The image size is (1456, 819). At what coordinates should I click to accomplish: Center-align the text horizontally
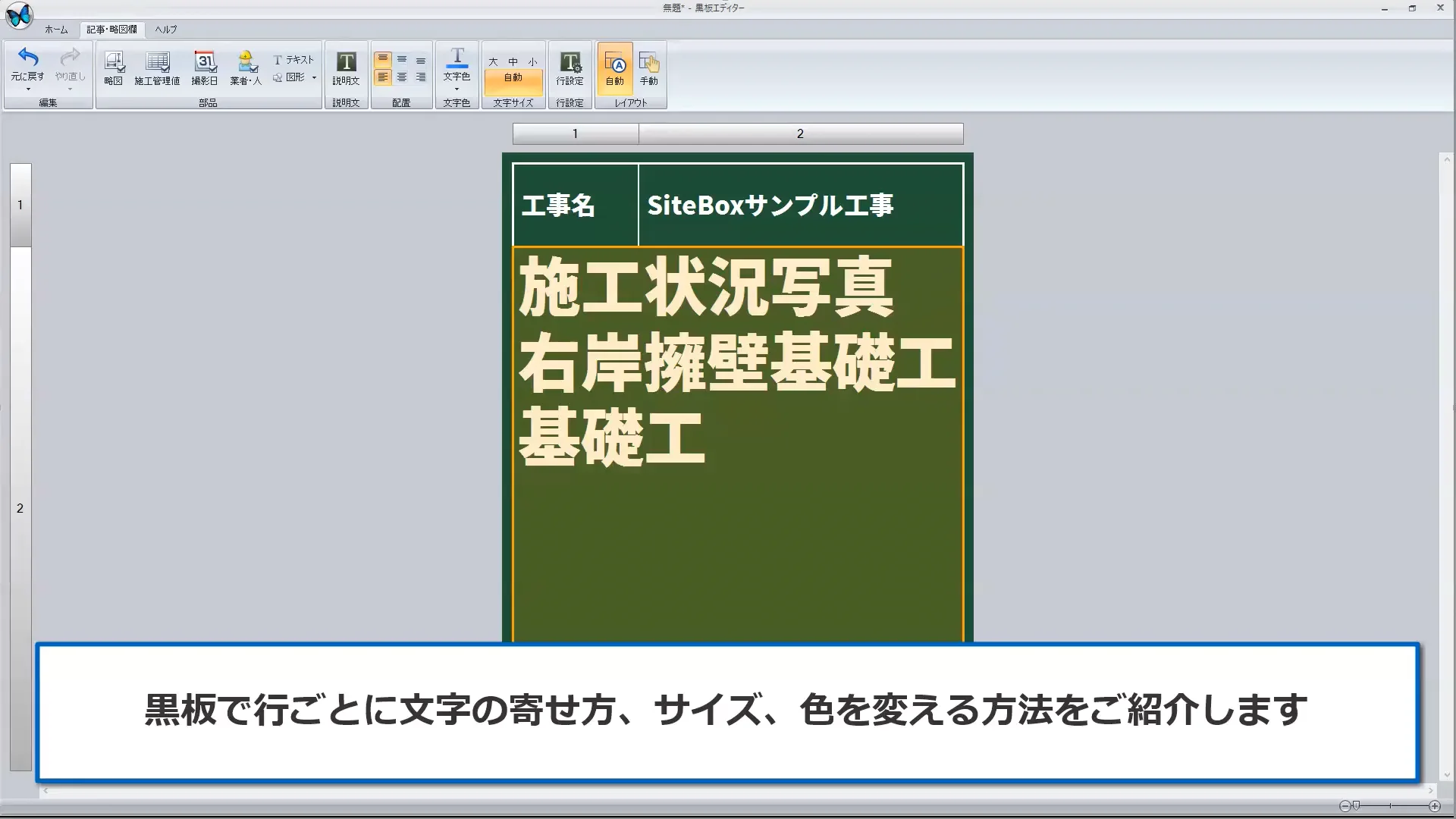[402, 77]
